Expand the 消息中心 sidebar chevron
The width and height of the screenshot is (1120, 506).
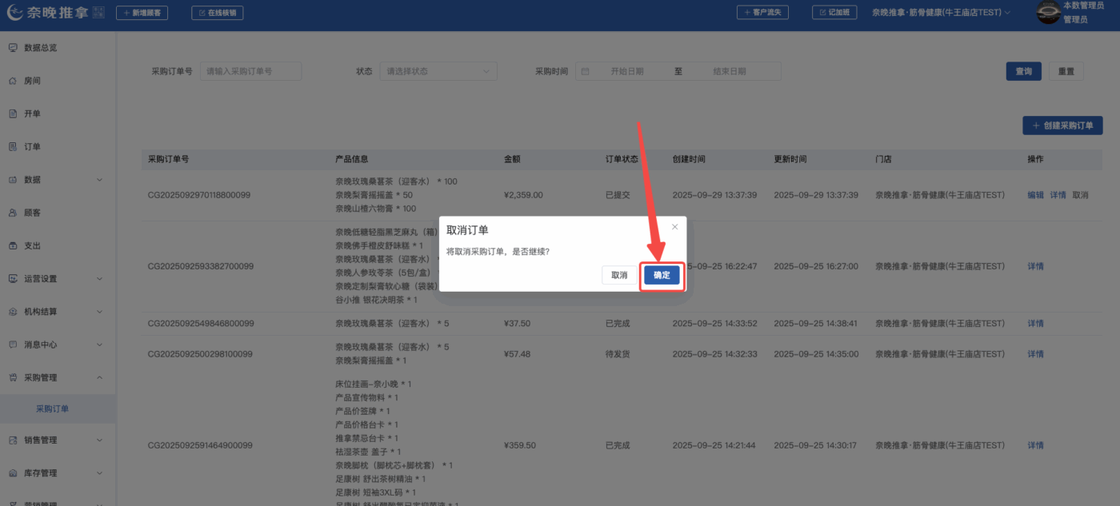[99, 344]
